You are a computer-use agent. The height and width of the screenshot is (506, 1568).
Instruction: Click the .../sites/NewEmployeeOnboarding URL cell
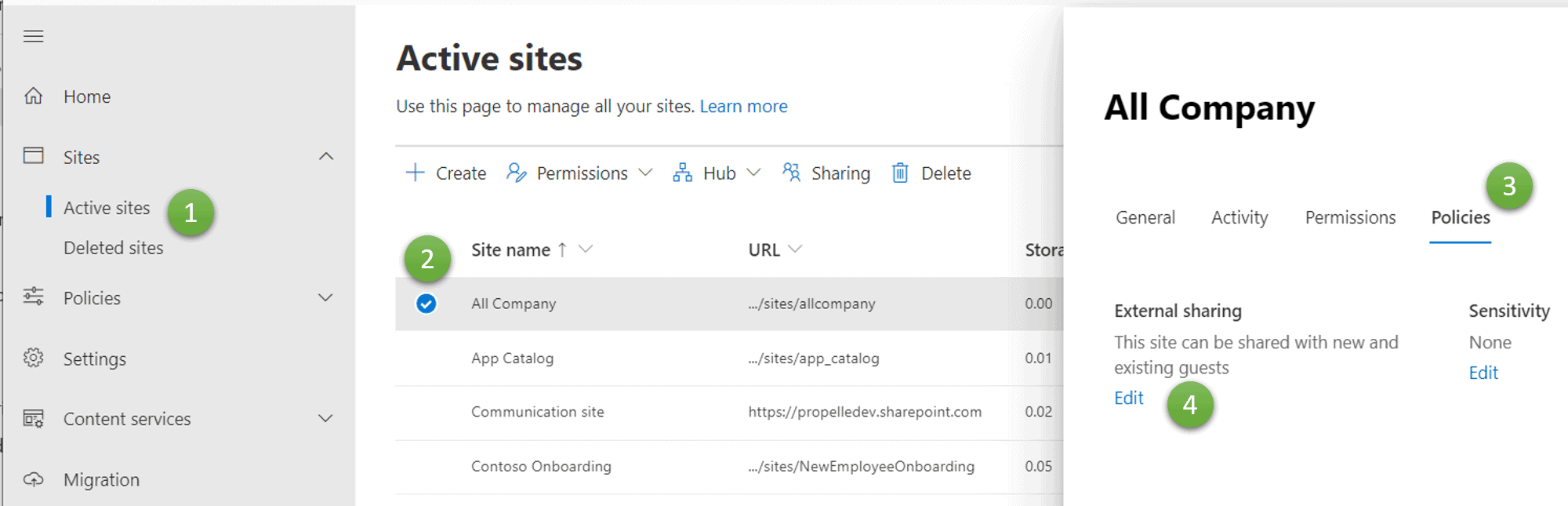[861, 466]
